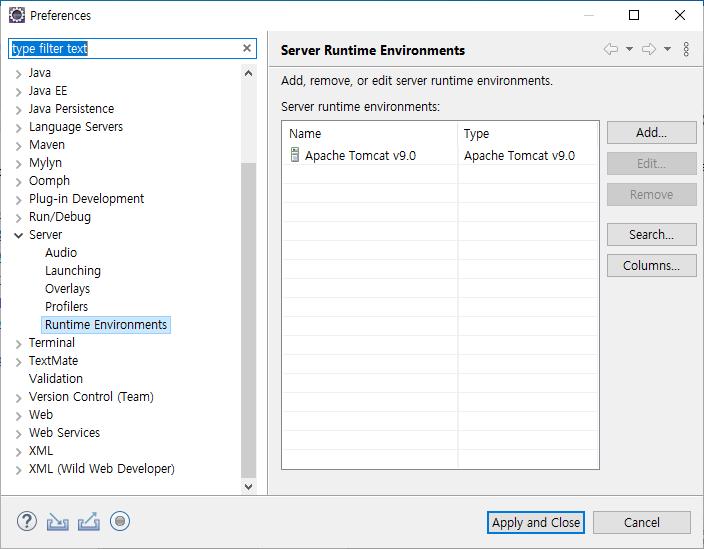Expand the Web Services node
Viewport: 704px width, 549px height.
[x=18, y=434]
